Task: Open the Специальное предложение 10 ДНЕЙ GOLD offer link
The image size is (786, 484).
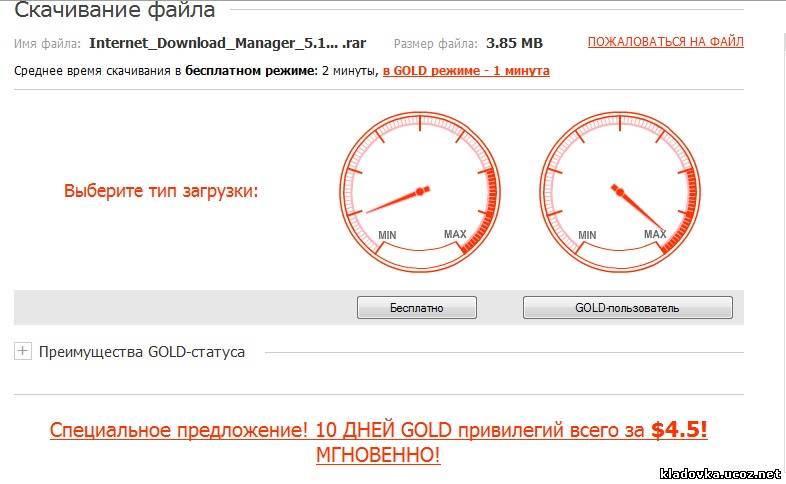Action: tap(378, 442)
